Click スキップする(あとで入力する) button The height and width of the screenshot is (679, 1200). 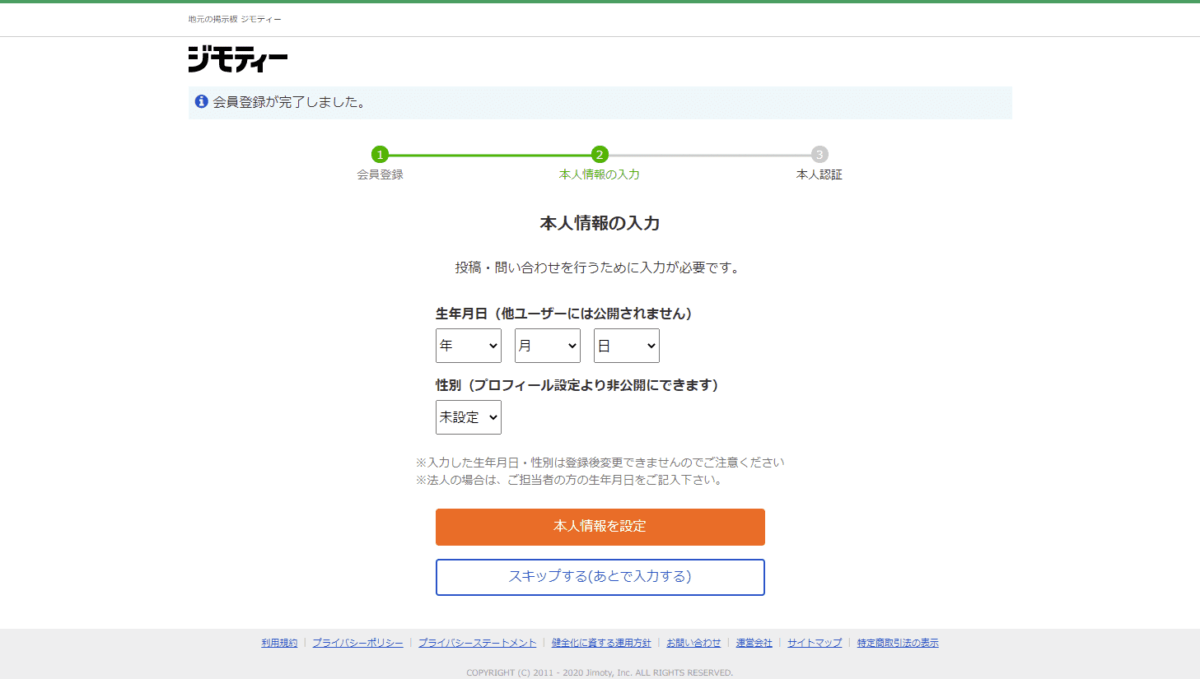[600, 577]
